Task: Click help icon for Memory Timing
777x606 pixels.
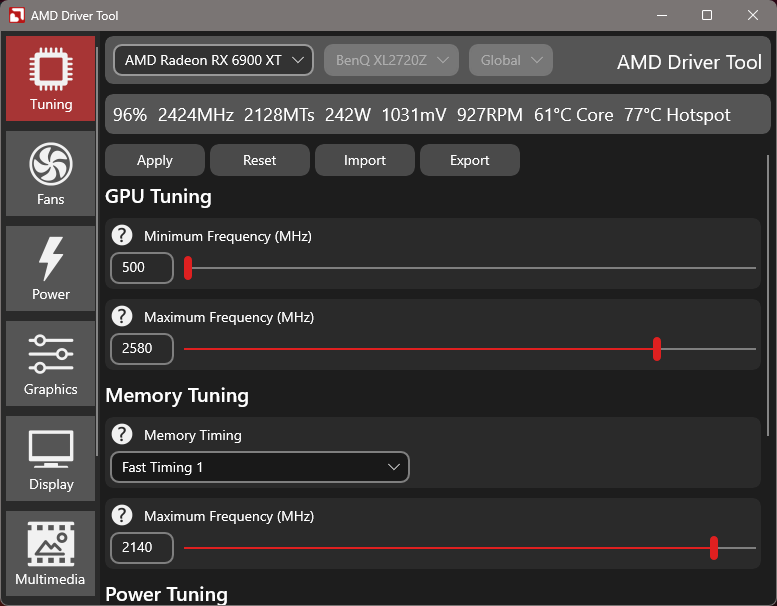Action: pos(122,435)
